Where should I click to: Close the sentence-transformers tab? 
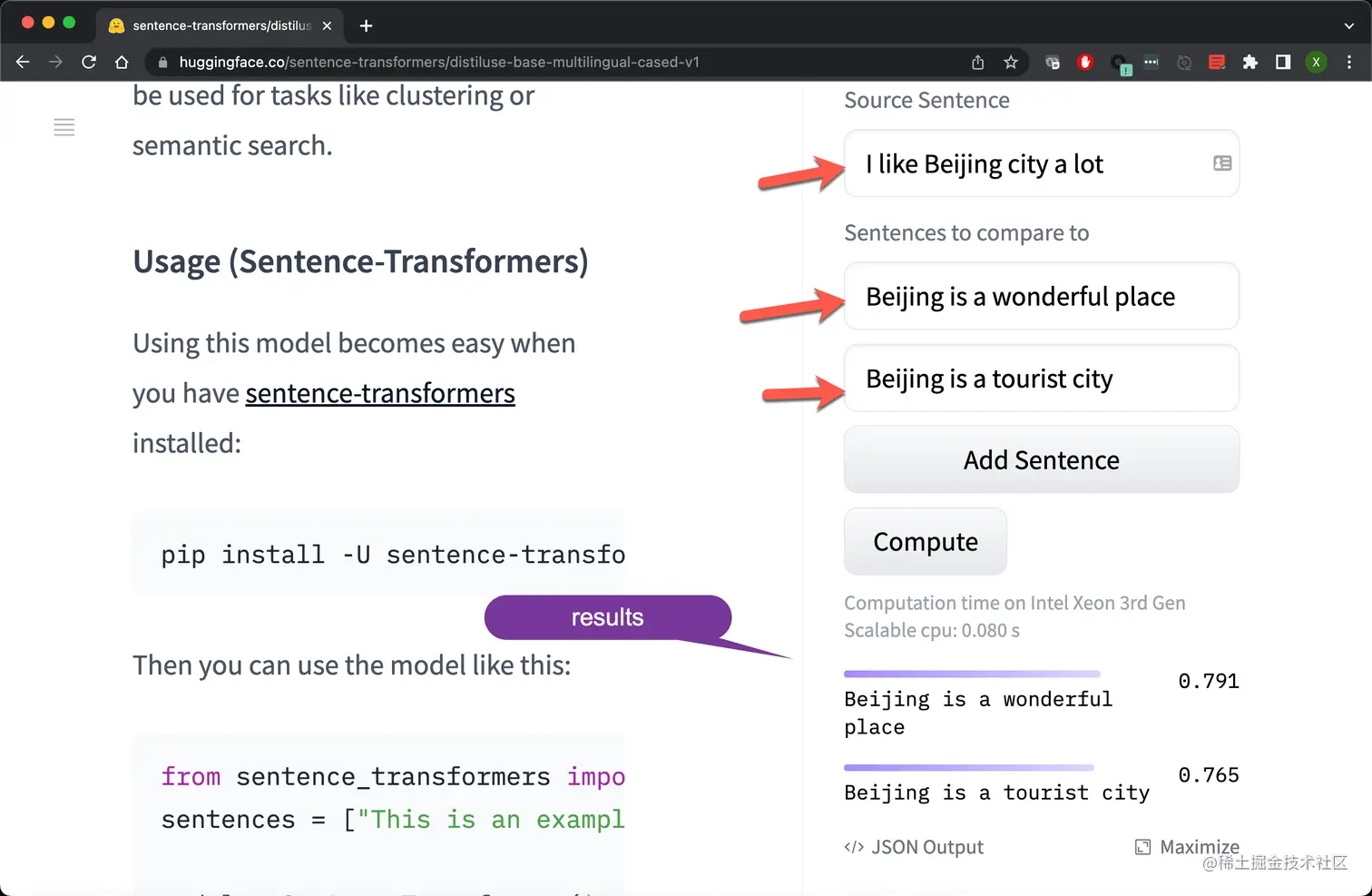click(327, 25)
